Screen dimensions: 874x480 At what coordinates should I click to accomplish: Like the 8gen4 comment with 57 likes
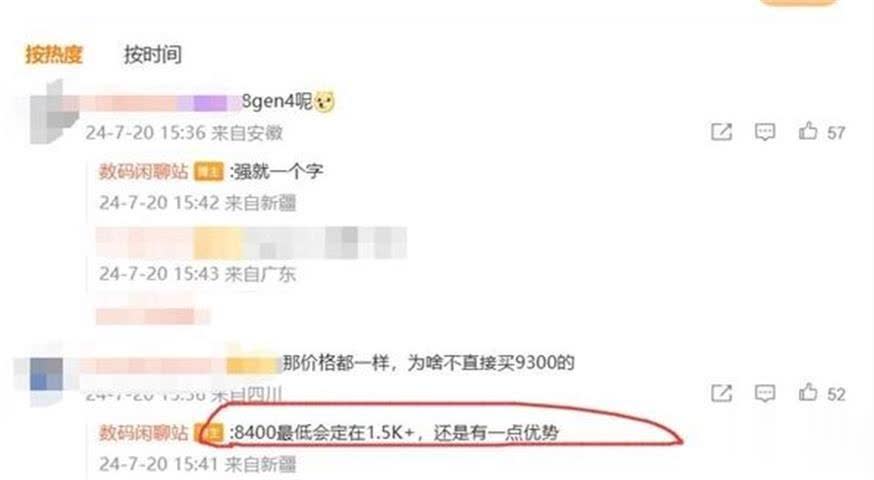(808, 132)
